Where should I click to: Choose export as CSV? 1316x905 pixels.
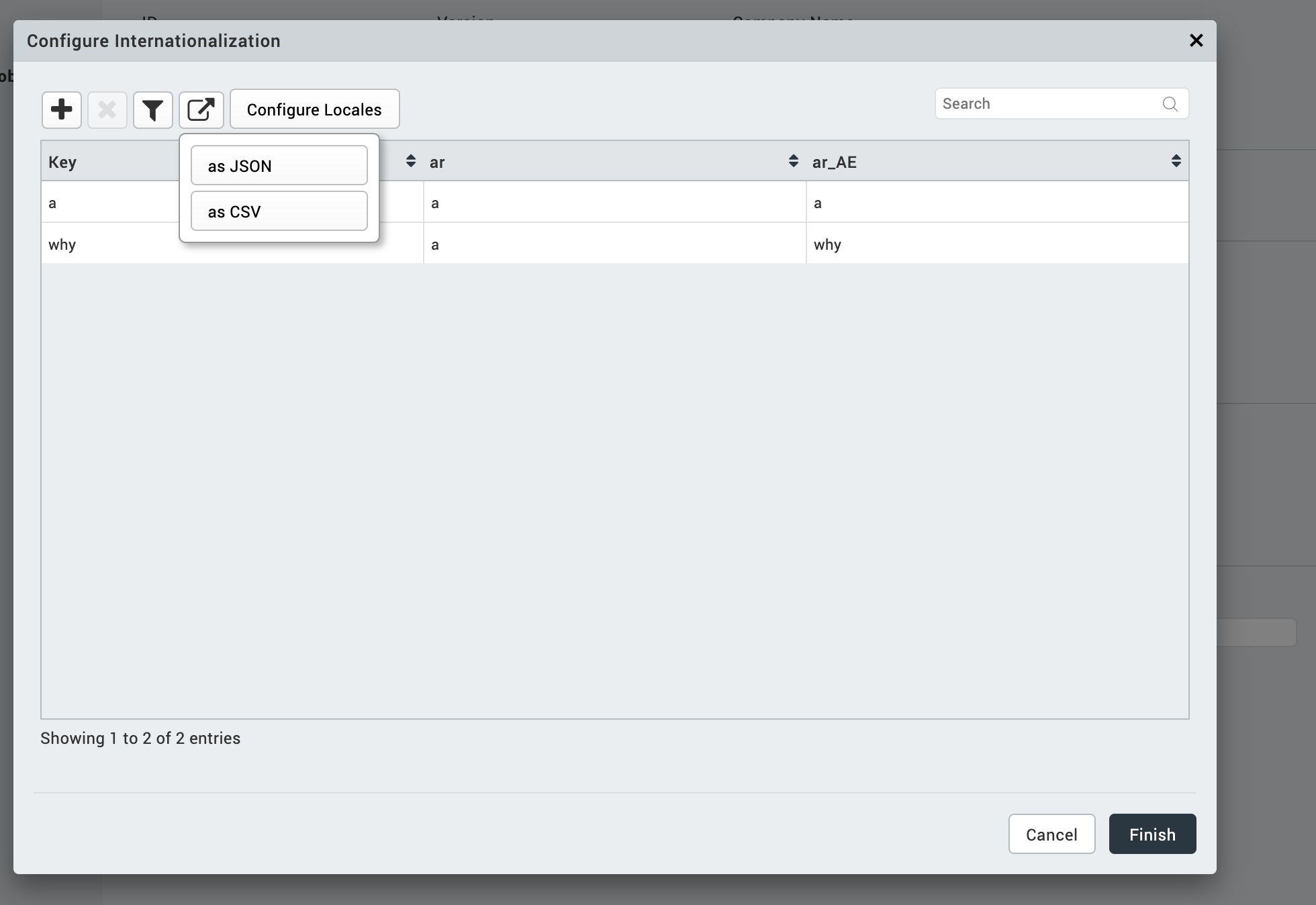click(279, 211)
